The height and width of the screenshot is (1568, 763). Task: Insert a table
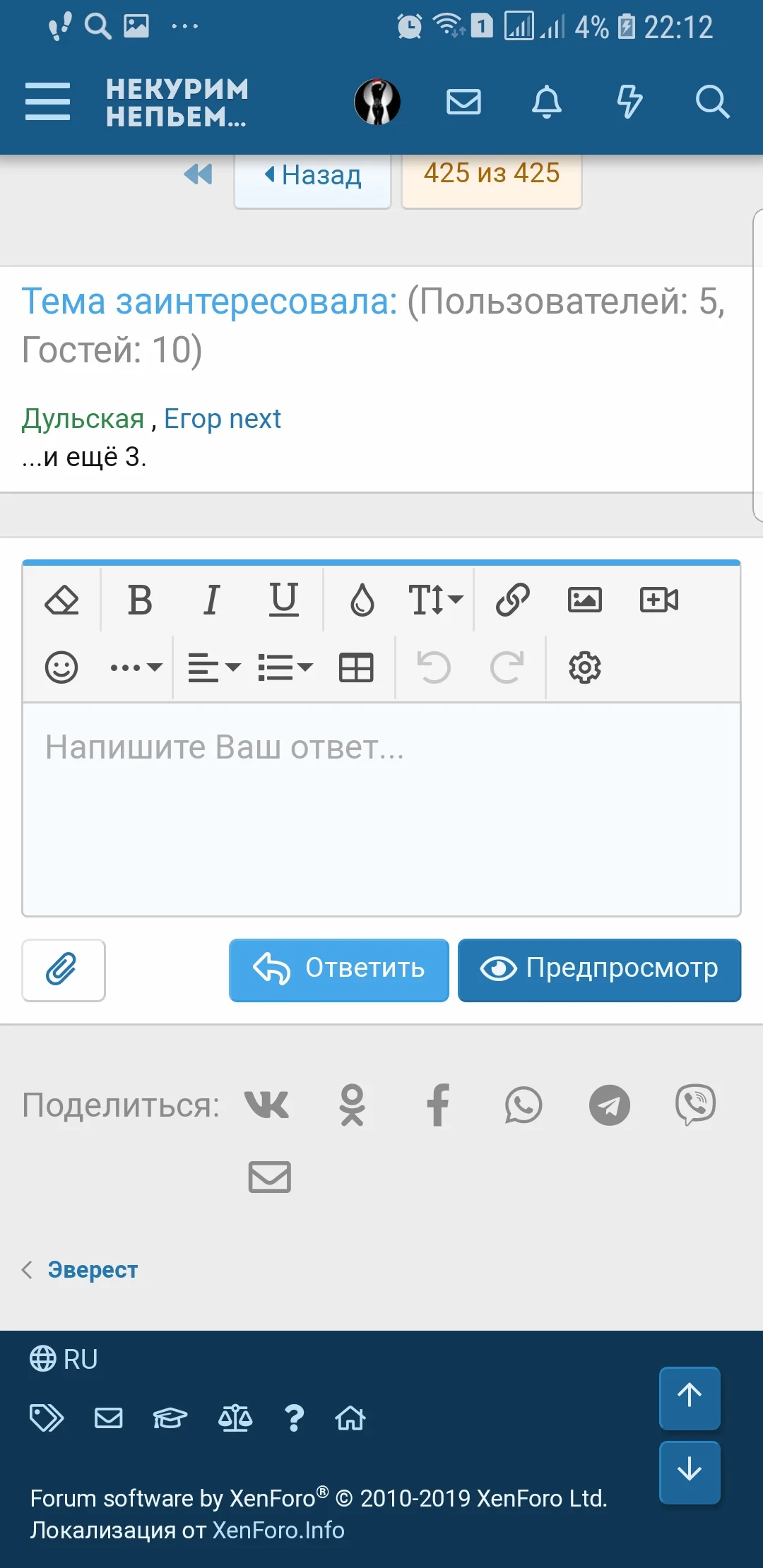pyautogui.click(x=356, y=667)
